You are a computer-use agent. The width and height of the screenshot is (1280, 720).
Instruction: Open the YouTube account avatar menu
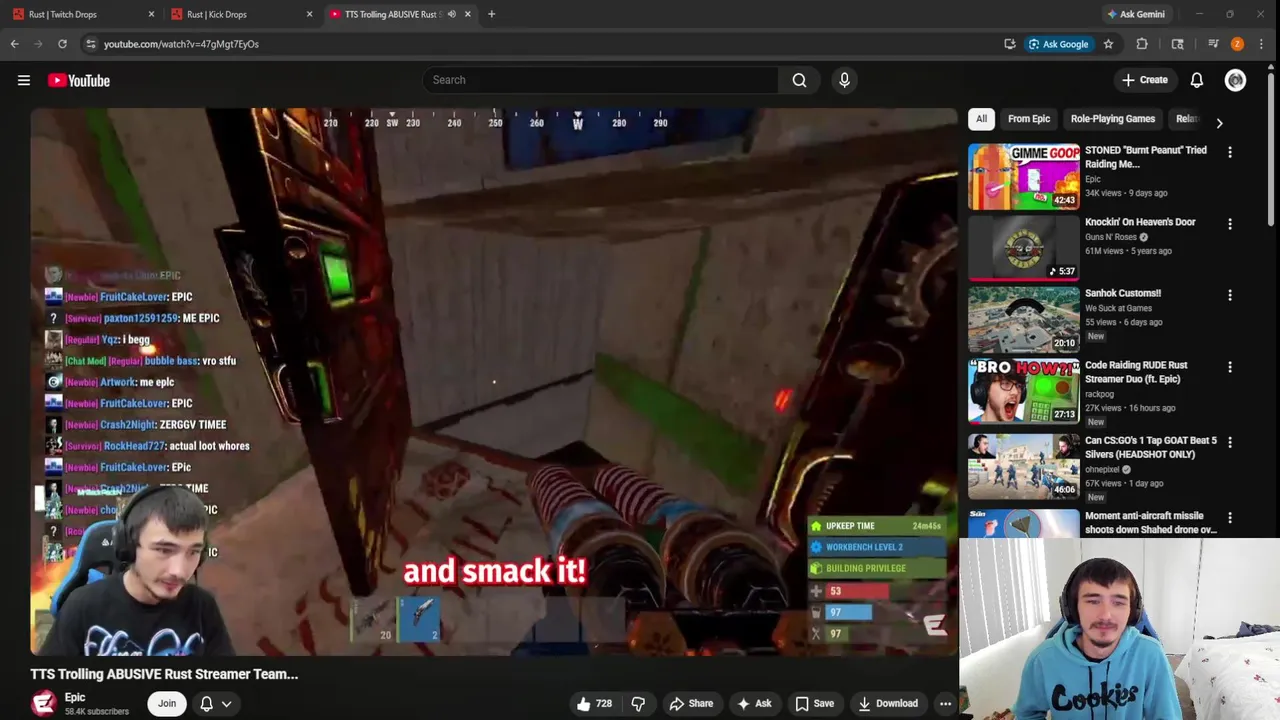point(1235,80)
